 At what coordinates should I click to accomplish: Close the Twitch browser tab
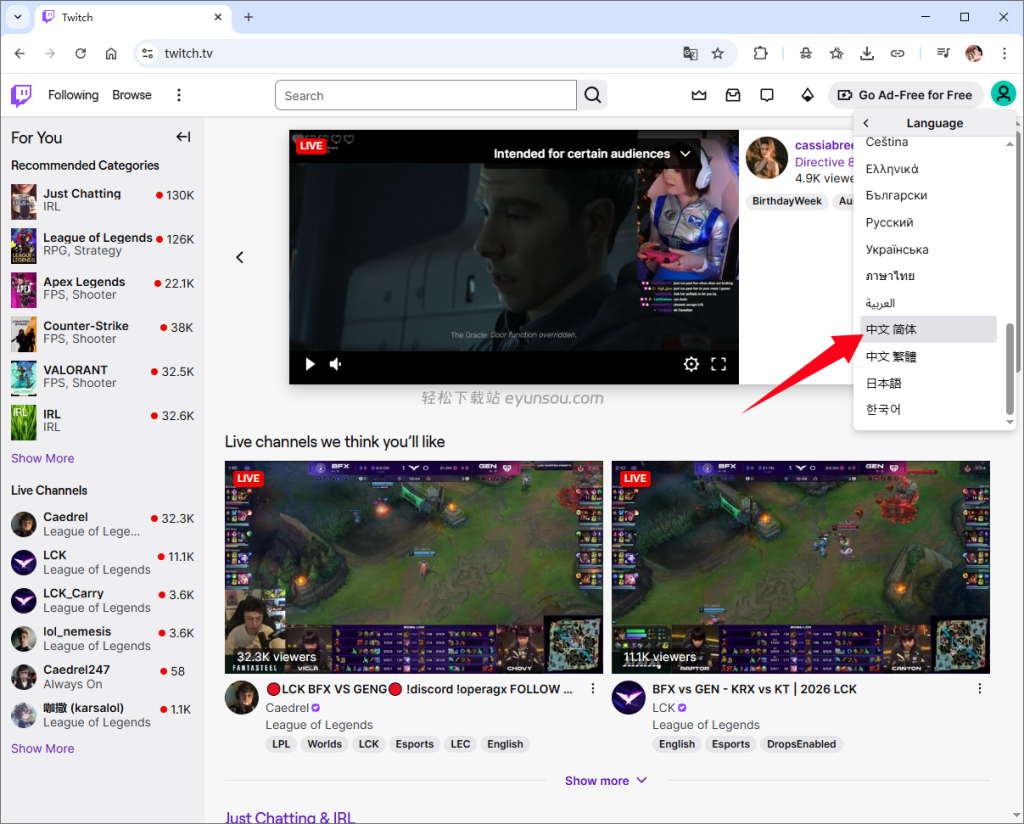pos(218,17)
